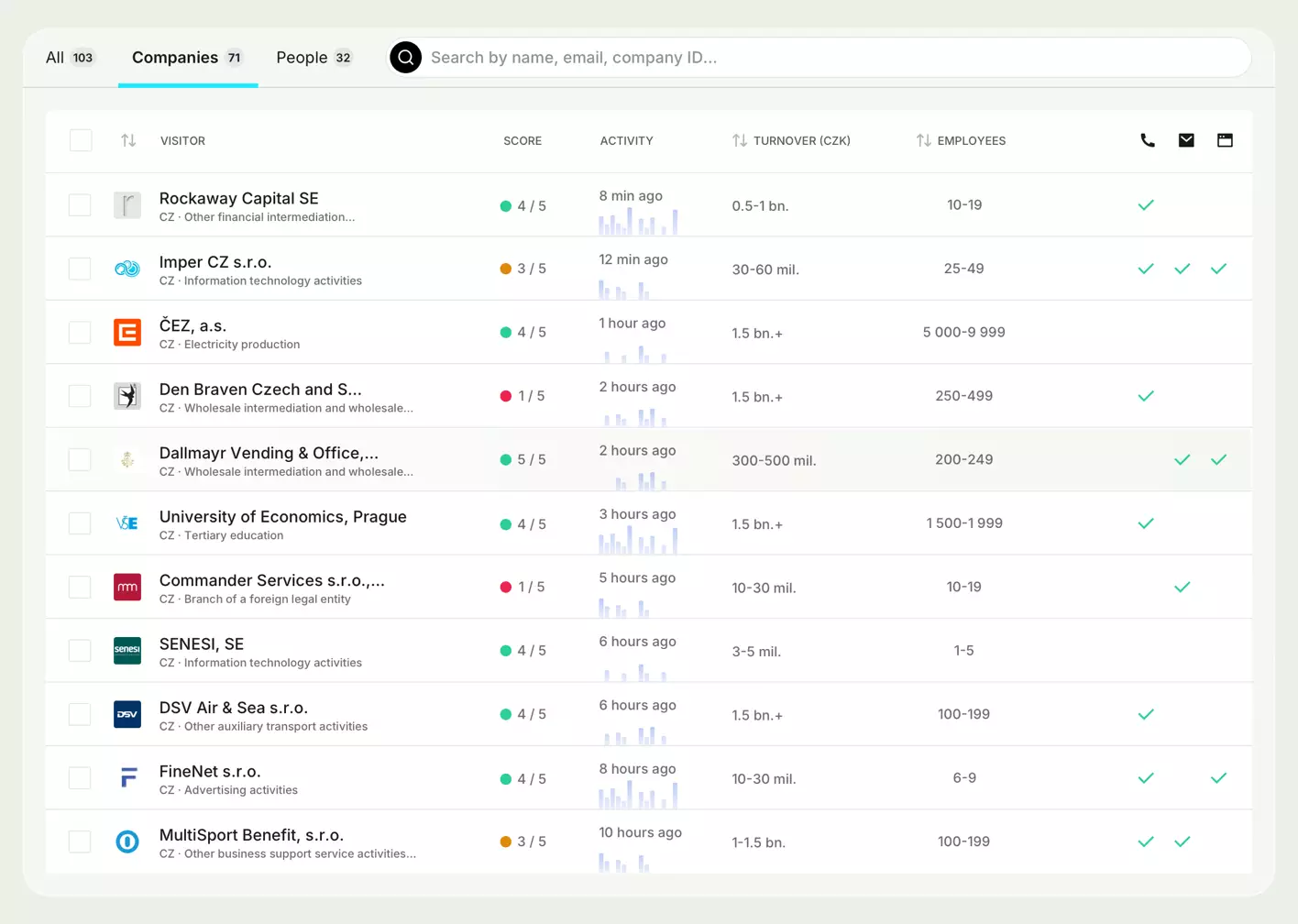This screenshot has height=924, width=1298.
Task: Open FineNet s.r.o. company link
Action: coord(210,771)
